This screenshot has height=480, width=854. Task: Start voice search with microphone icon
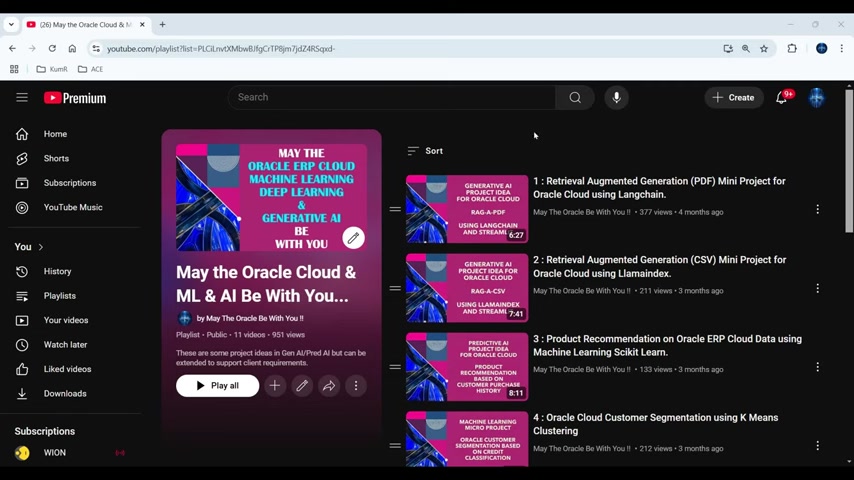(x=617, y=98)
